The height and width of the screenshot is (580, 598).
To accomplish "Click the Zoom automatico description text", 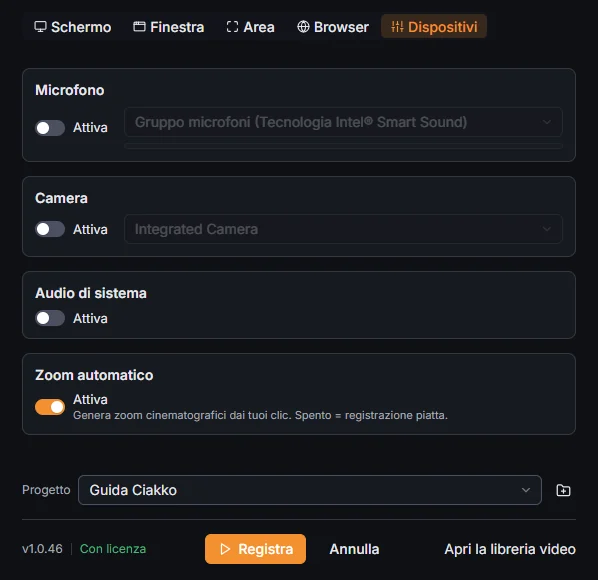I will pos(260,415).
